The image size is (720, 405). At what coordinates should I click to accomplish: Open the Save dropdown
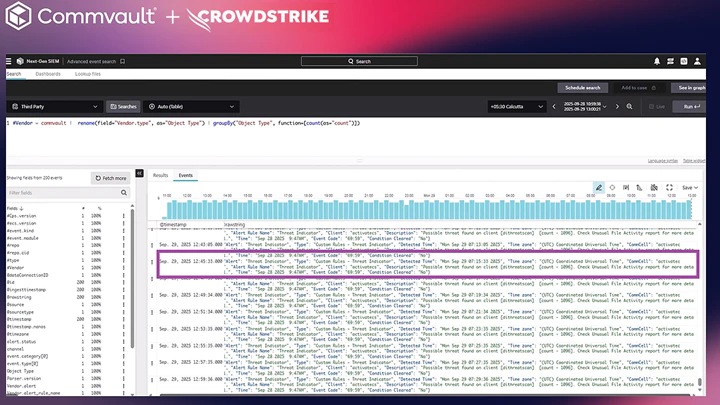click(x=690, y=187)
